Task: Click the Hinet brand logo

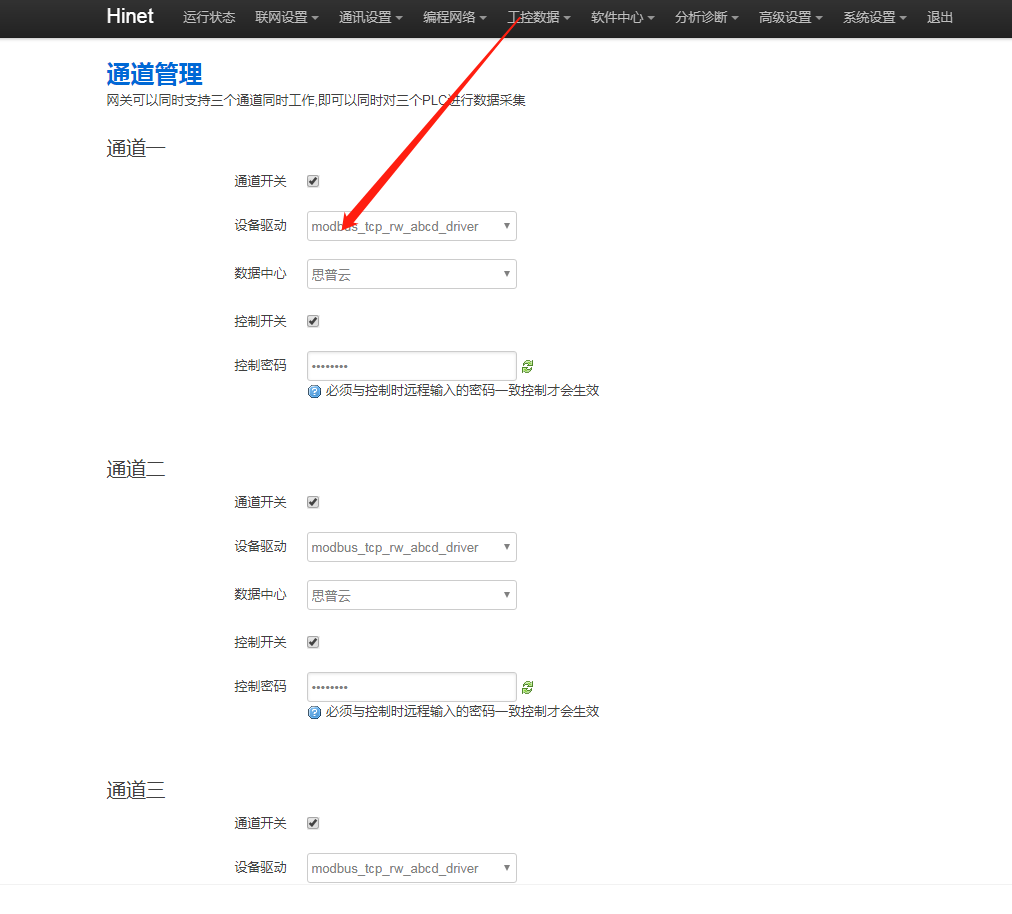Action: [130, 17]
